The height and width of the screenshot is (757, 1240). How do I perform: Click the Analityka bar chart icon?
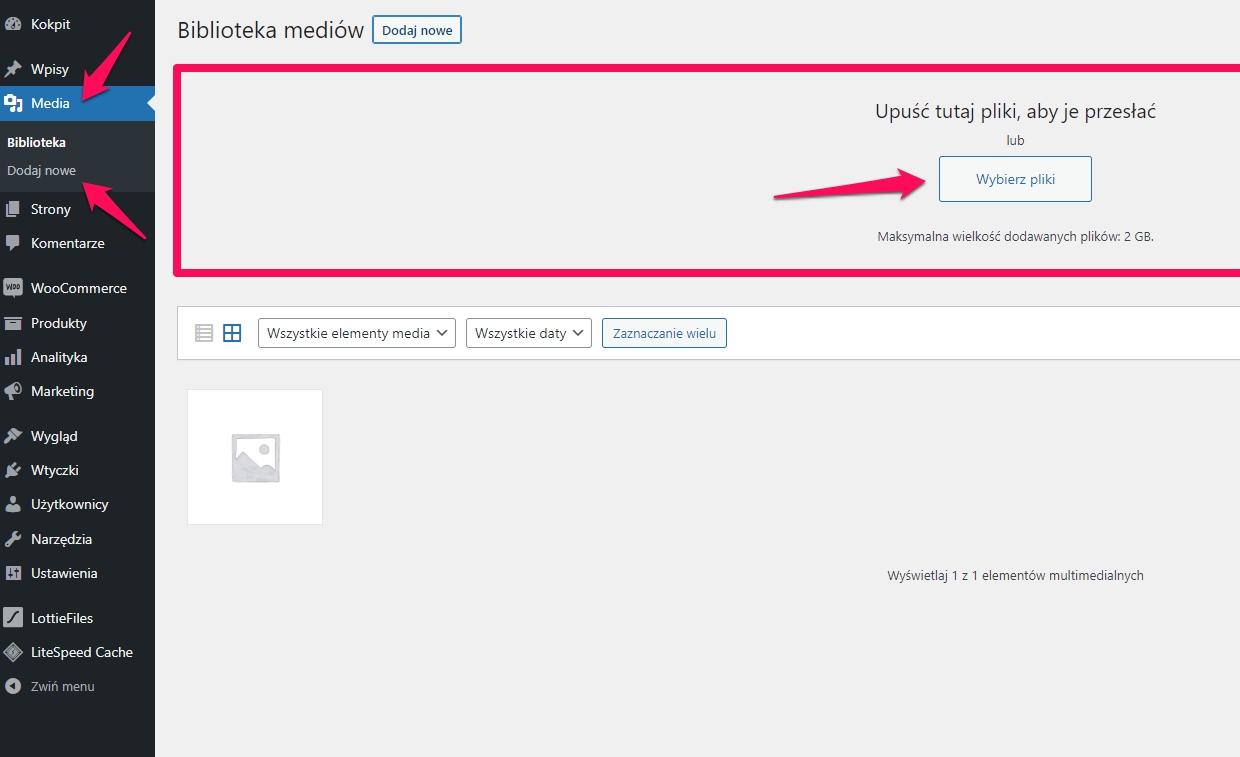13,357
